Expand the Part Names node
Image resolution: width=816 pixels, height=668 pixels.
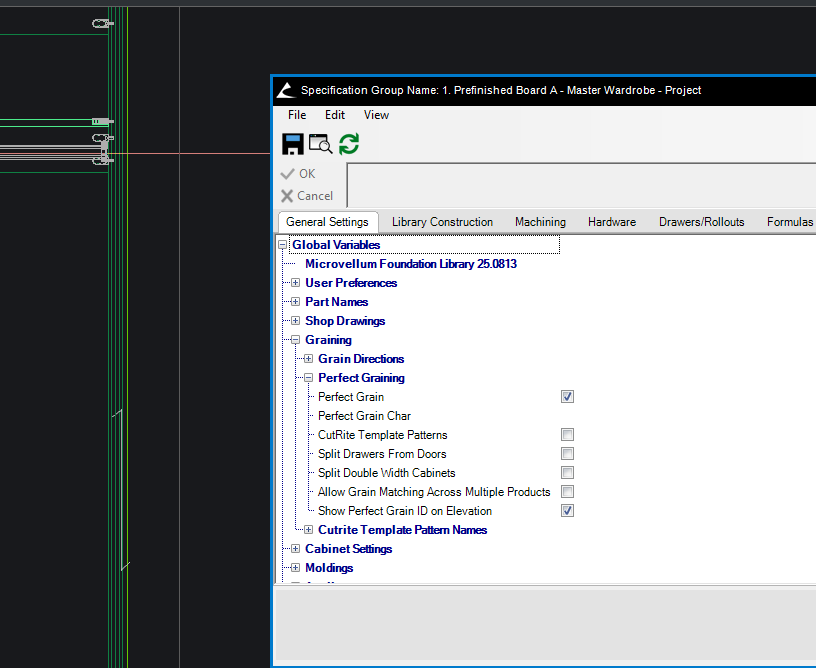pos(296,302)
